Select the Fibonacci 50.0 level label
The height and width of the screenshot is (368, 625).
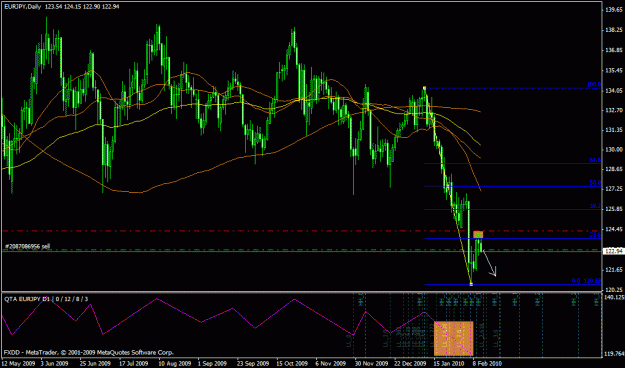tap(595, 183)
